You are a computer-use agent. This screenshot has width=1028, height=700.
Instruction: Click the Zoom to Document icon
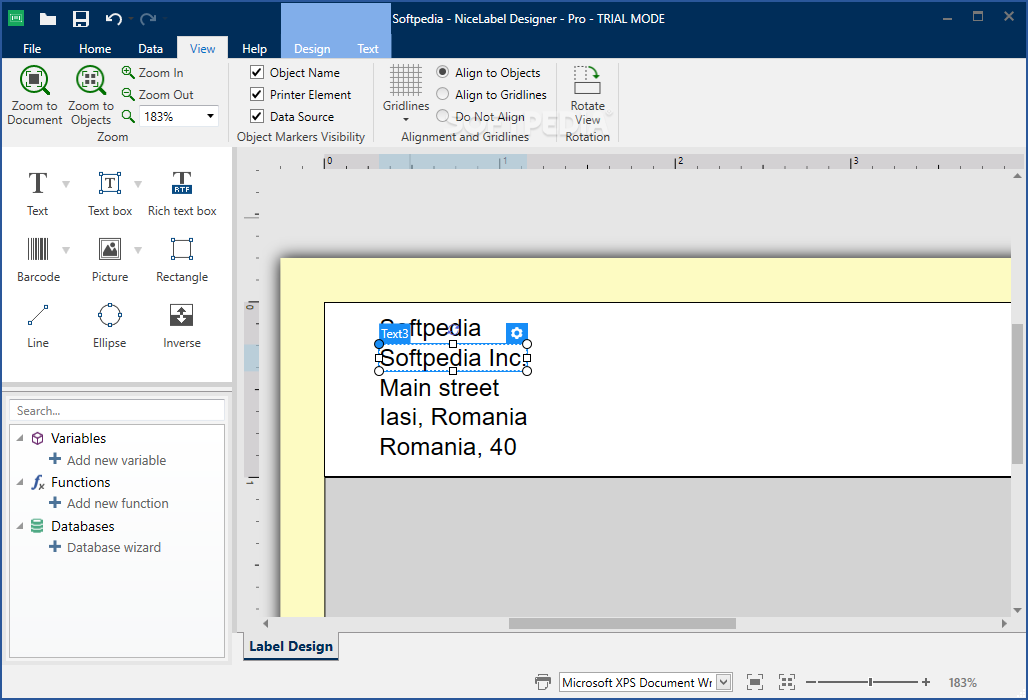point(34,81)
